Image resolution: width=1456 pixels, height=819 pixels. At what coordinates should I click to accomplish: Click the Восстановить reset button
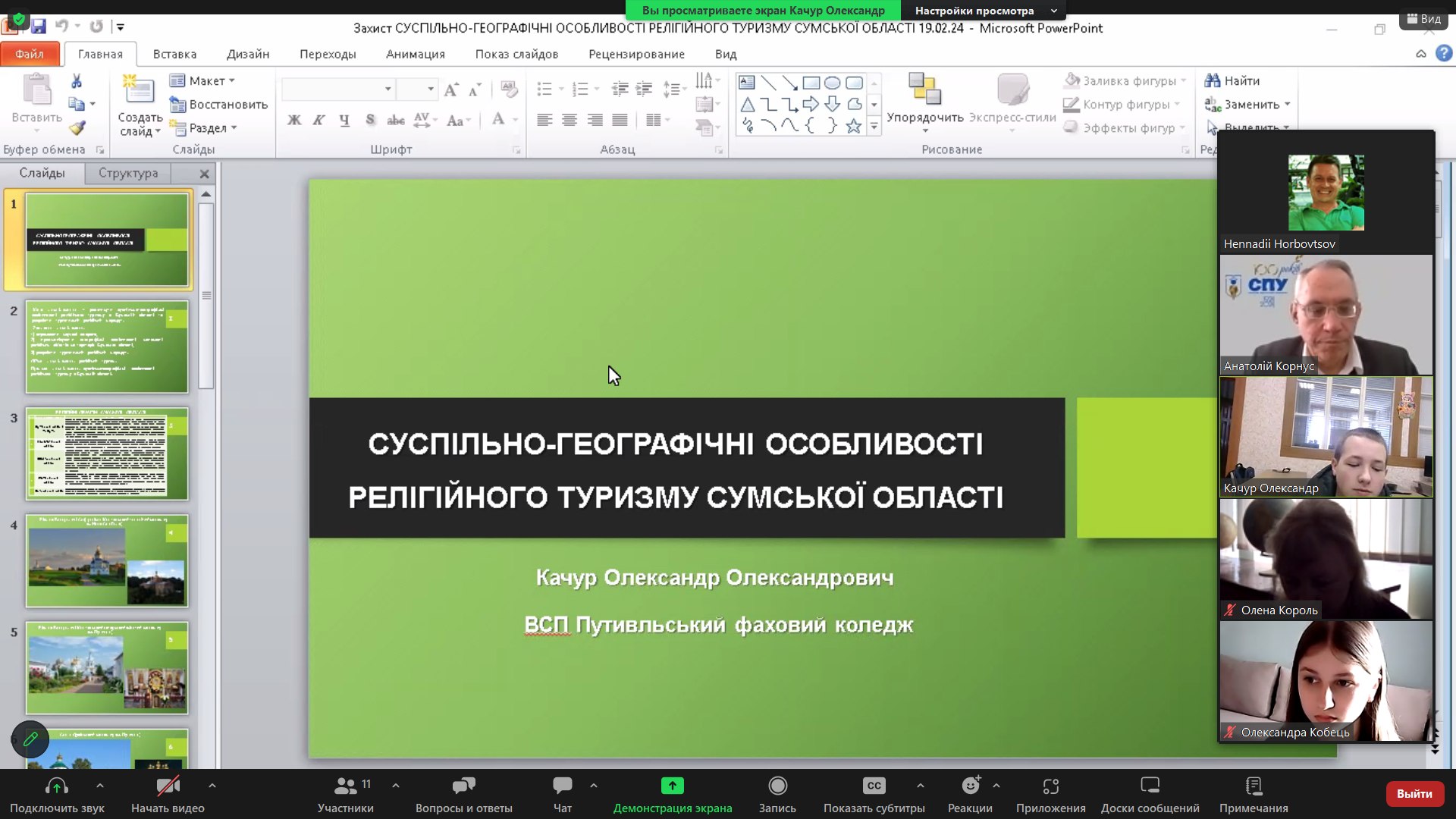(220, 104)
